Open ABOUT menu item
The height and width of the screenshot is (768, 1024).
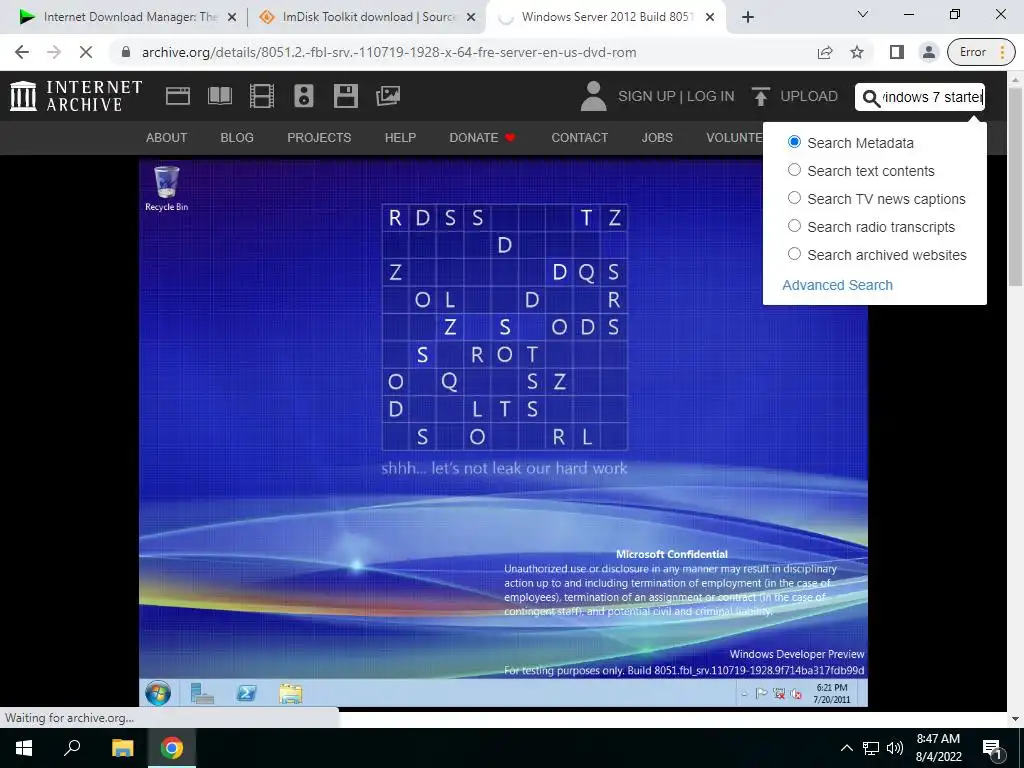coord(167,138)
